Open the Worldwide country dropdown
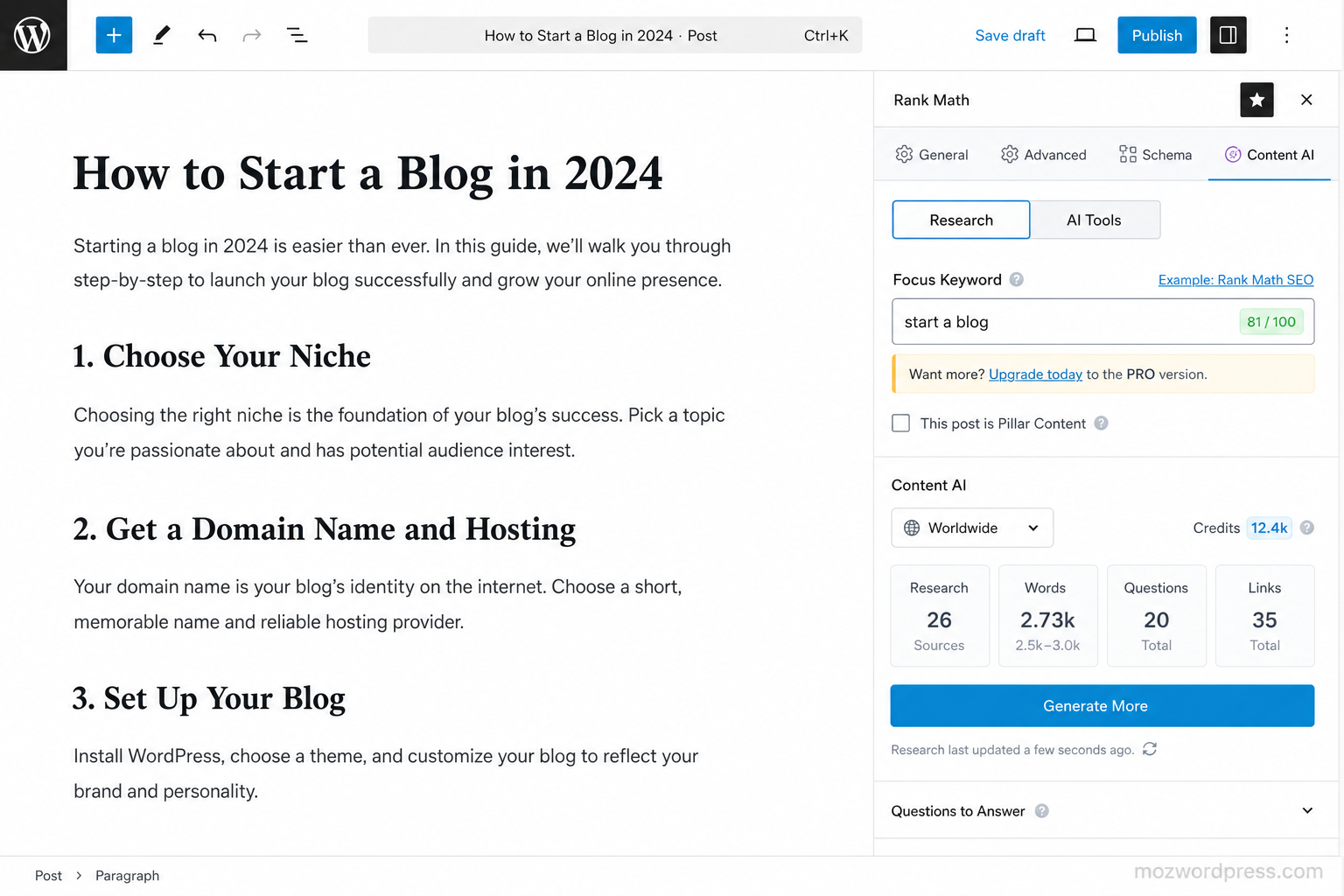1344x896 pixels. click(x=972, y=528)
